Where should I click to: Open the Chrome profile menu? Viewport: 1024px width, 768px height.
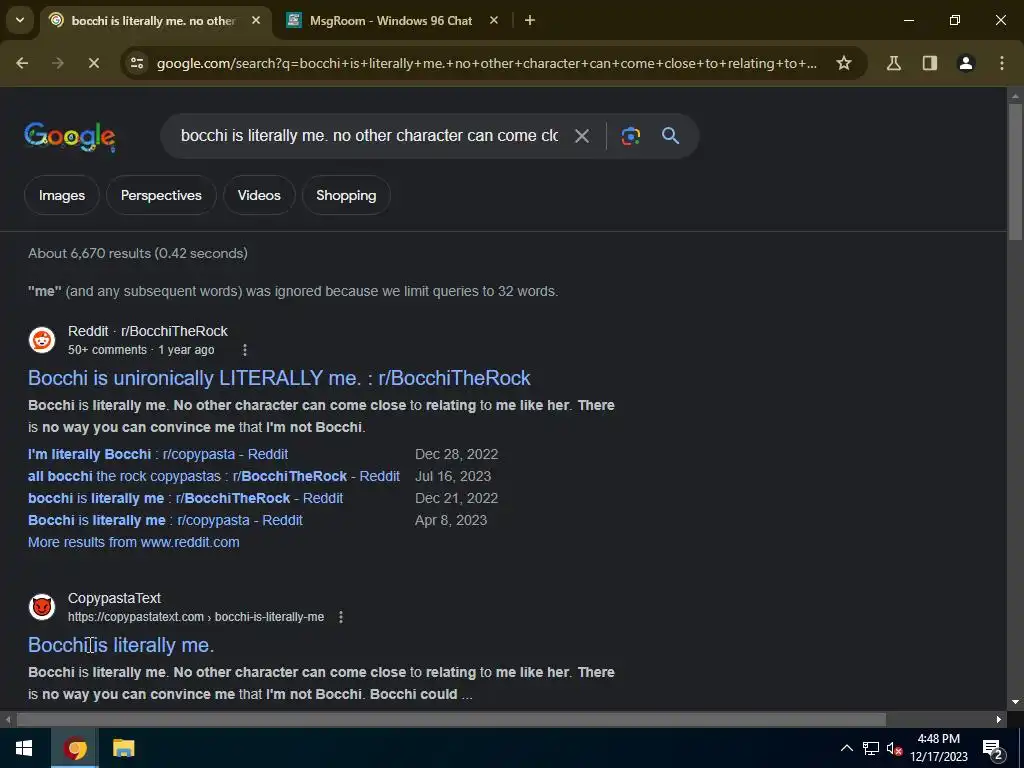click(965, 63)
